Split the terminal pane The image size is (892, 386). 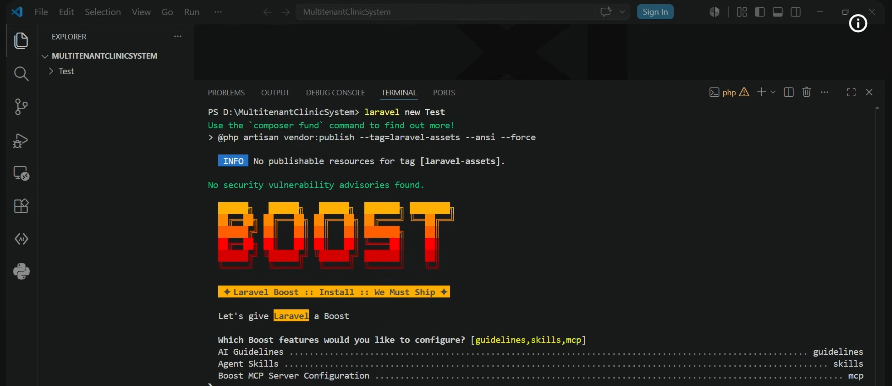click(x=788, y=92)
